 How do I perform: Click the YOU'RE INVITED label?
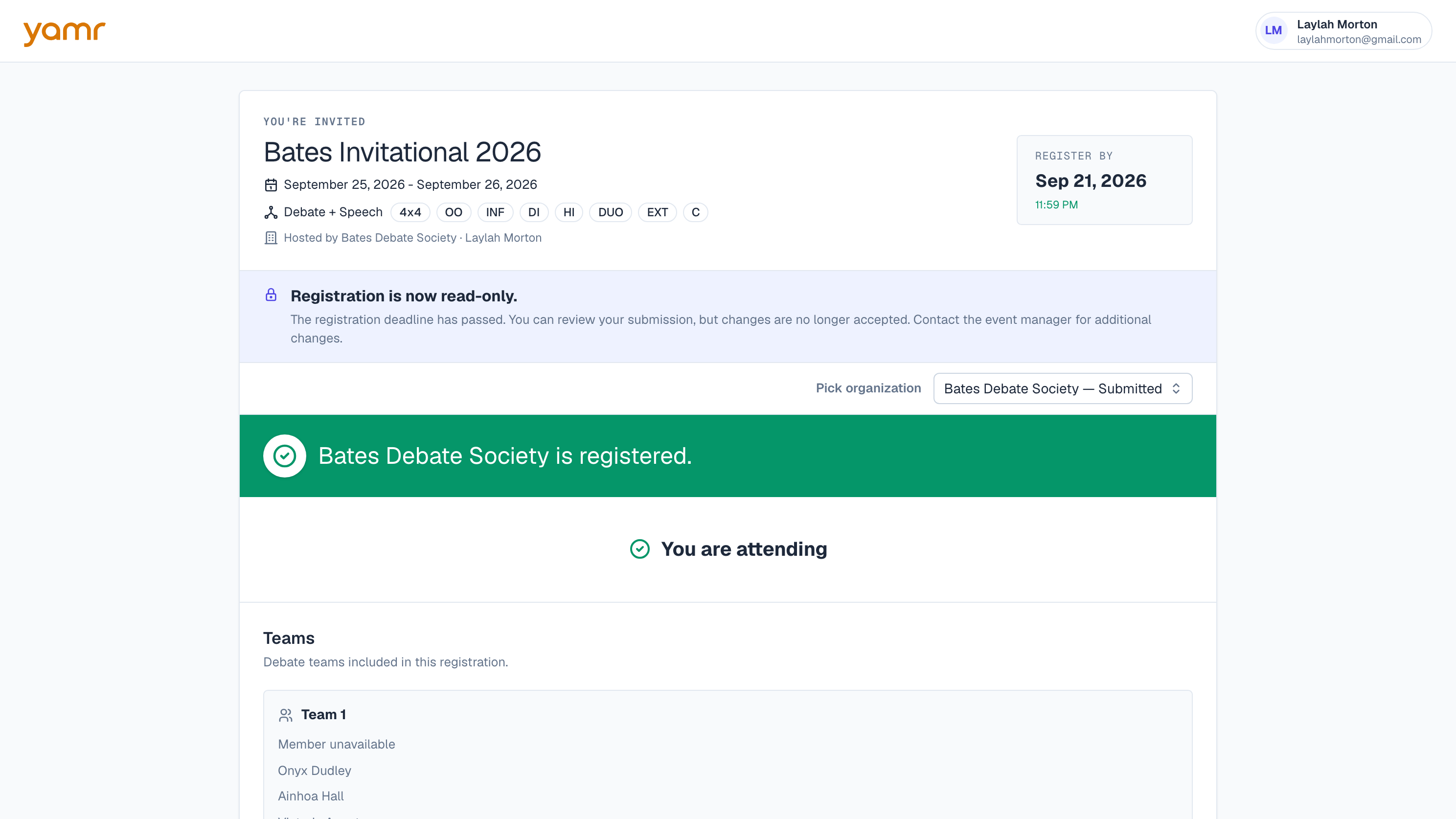314,121
